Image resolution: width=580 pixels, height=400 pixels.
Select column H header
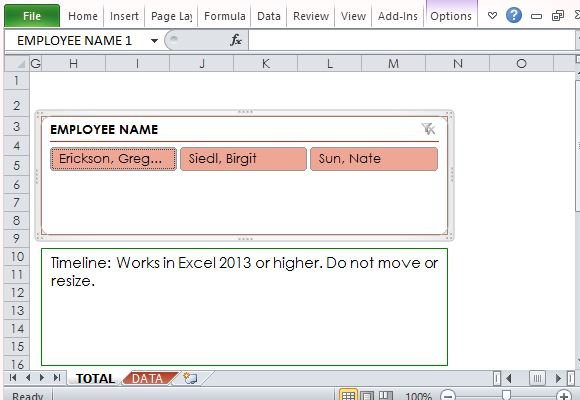[73, 64]
